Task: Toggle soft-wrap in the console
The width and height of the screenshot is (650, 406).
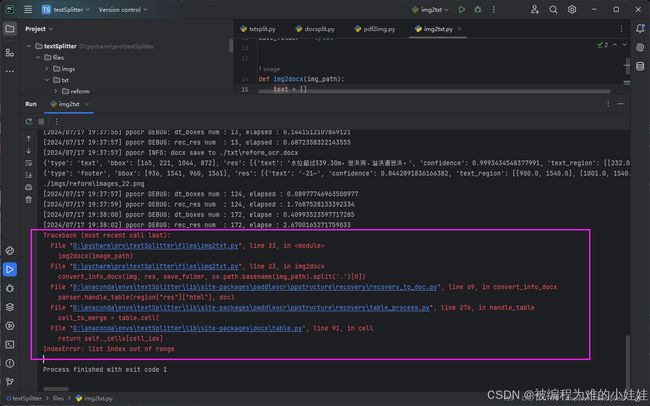Action: pyautogui.click(x=29, y=163)
